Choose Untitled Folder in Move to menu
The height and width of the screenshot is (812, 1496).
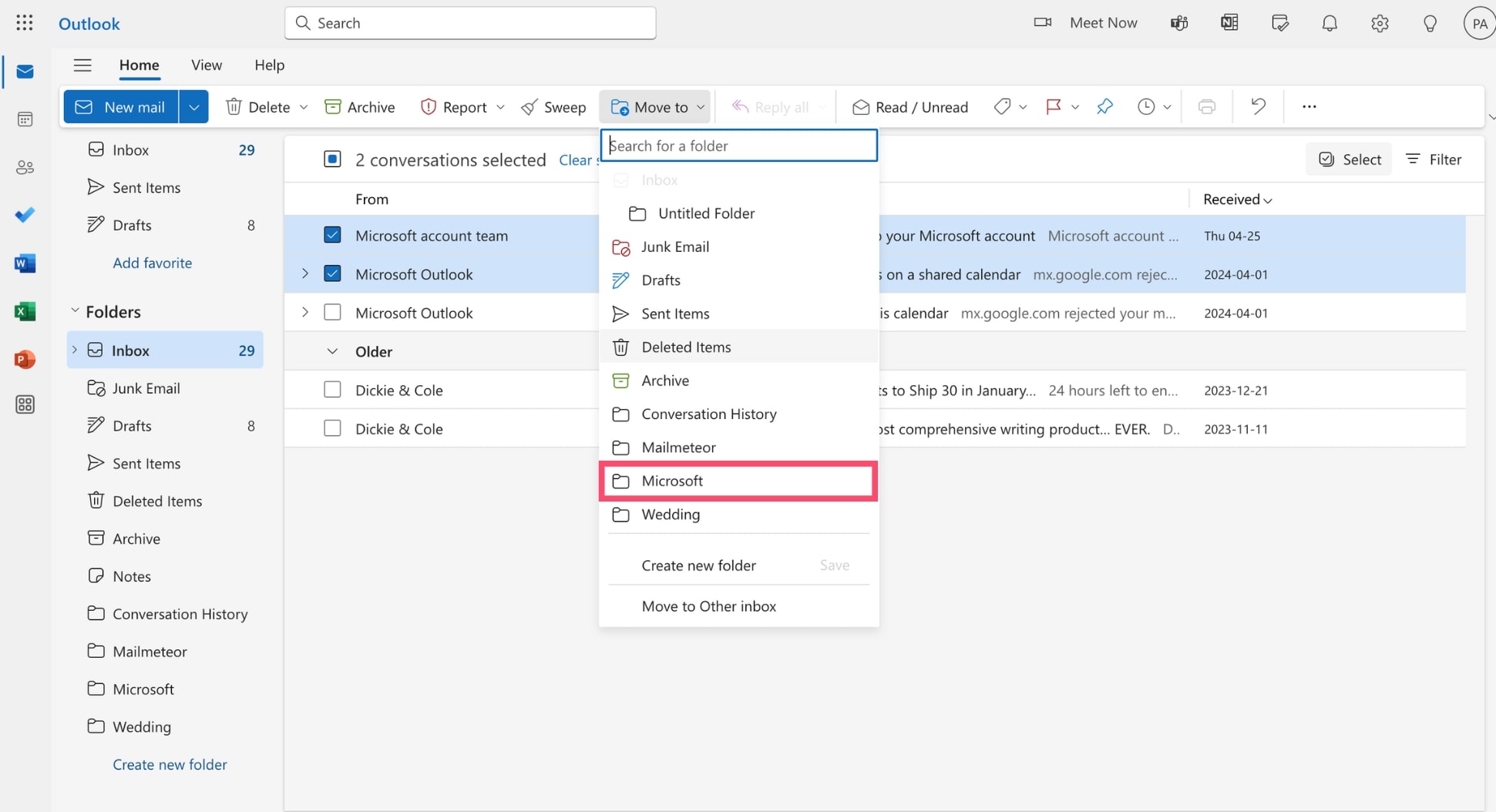[738, 213]
